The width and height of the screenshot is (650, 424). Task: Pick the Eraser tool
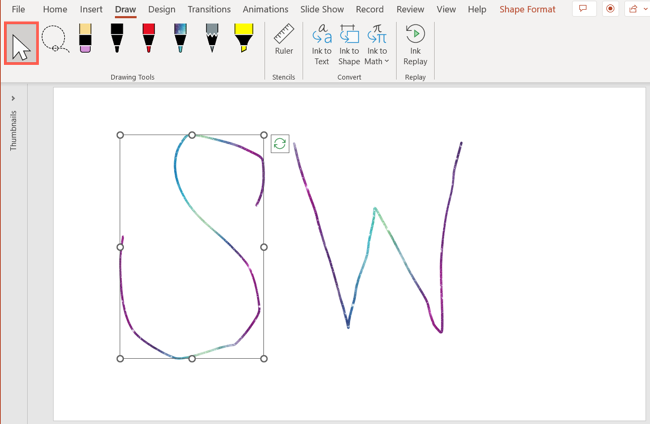(x=85, y=39)
